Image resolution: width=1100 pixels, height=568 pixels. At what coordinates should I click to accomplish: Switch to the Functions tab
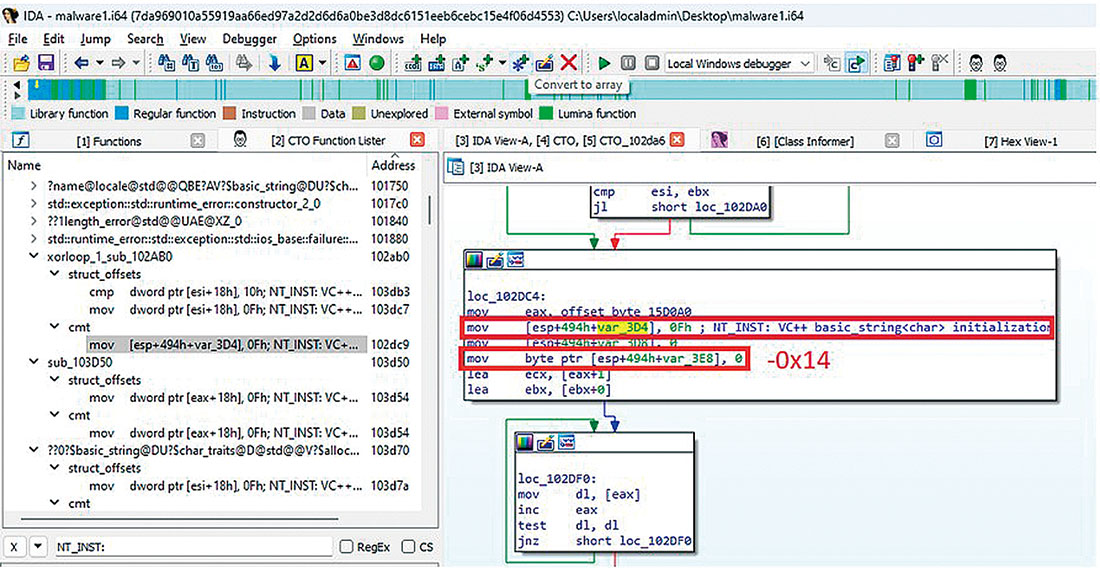[x=108, y=141]
